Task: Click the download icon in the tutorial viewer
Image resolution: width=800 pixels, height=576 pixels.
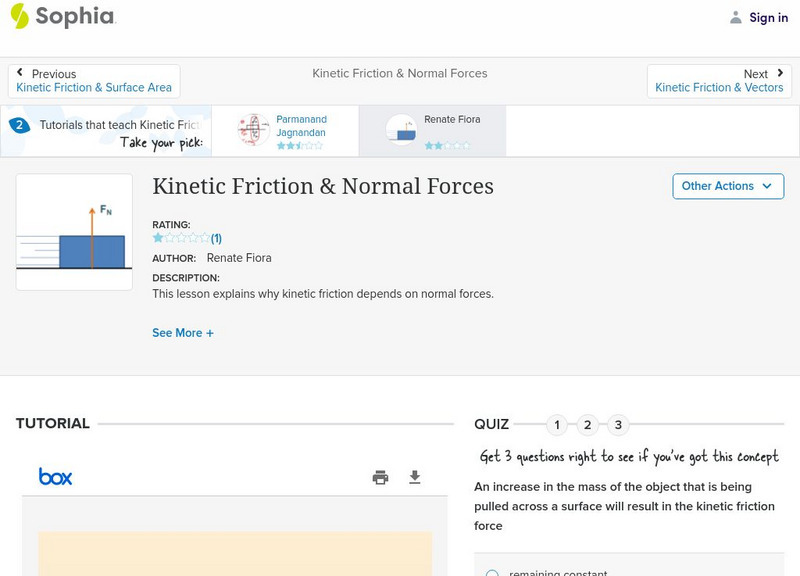Action: click(x=416, y=477)
